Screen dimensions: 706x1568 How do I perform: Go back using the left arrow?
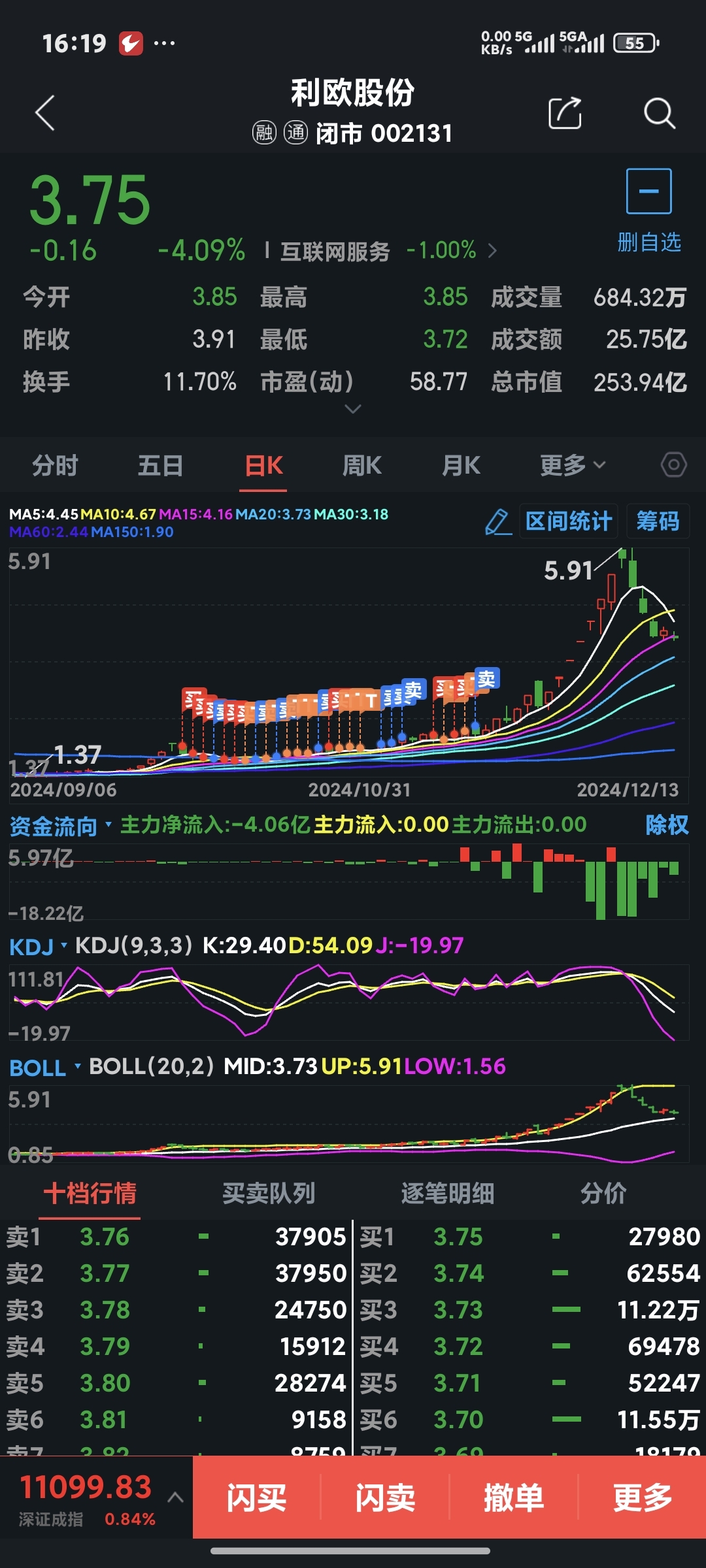point(44,113)
